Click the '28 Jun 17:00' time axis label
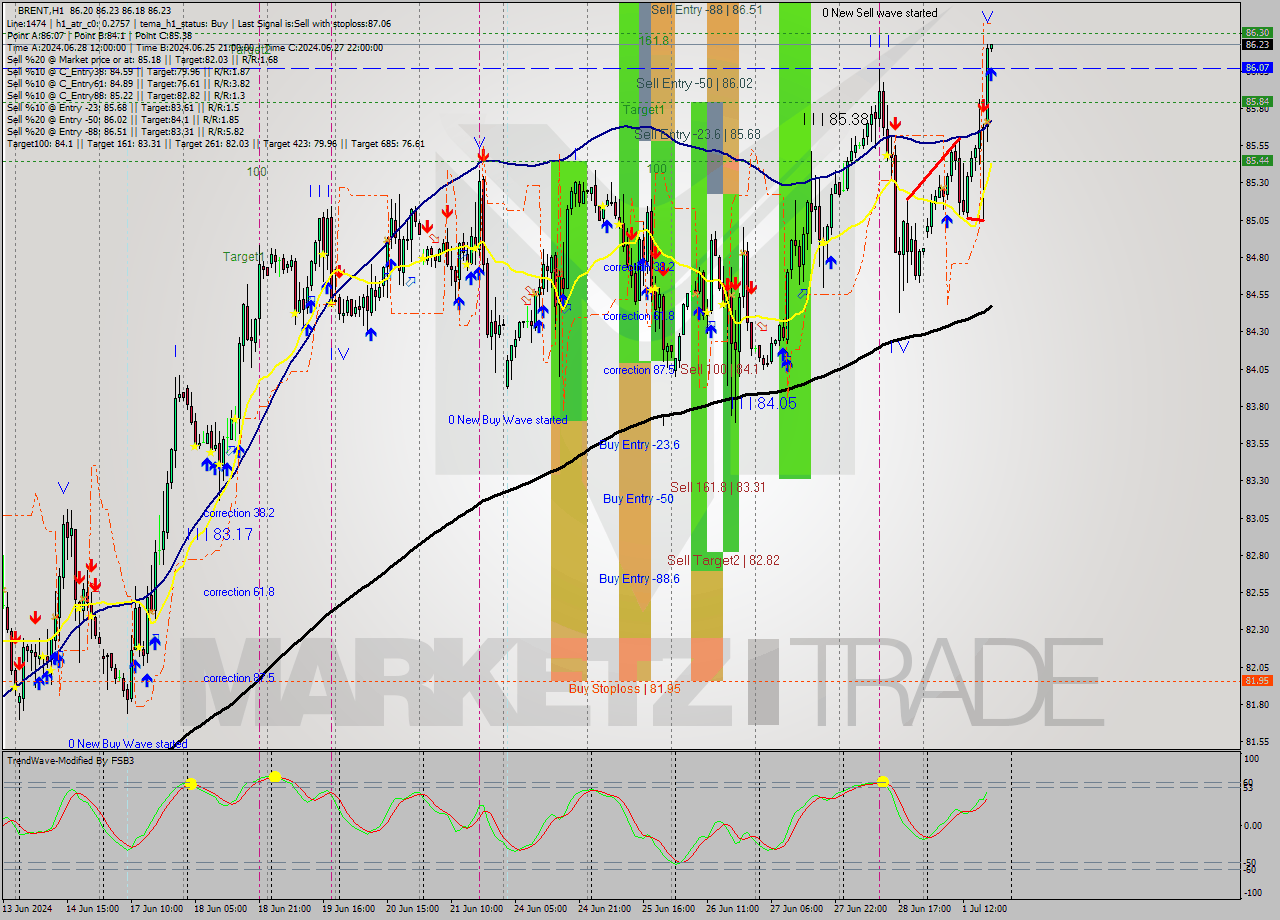Image resolution: width=1280 pixels, height=920 pixels. tap(924, 909)
